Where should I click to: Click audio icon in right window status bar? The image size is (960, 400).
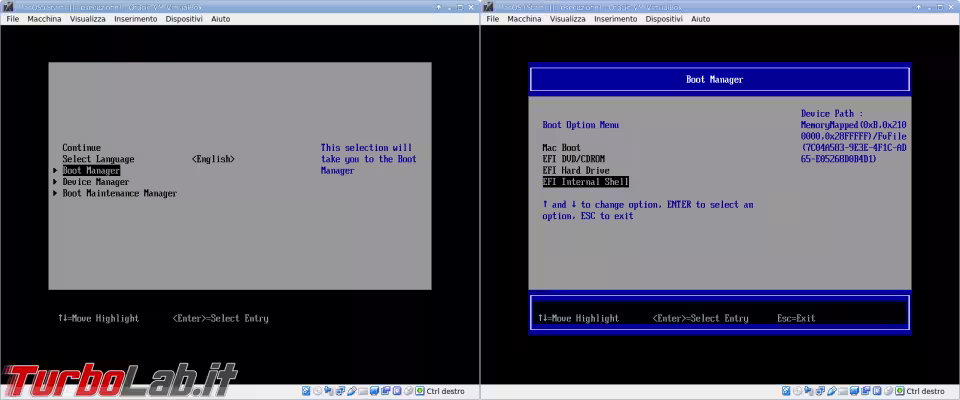point(808,391)
